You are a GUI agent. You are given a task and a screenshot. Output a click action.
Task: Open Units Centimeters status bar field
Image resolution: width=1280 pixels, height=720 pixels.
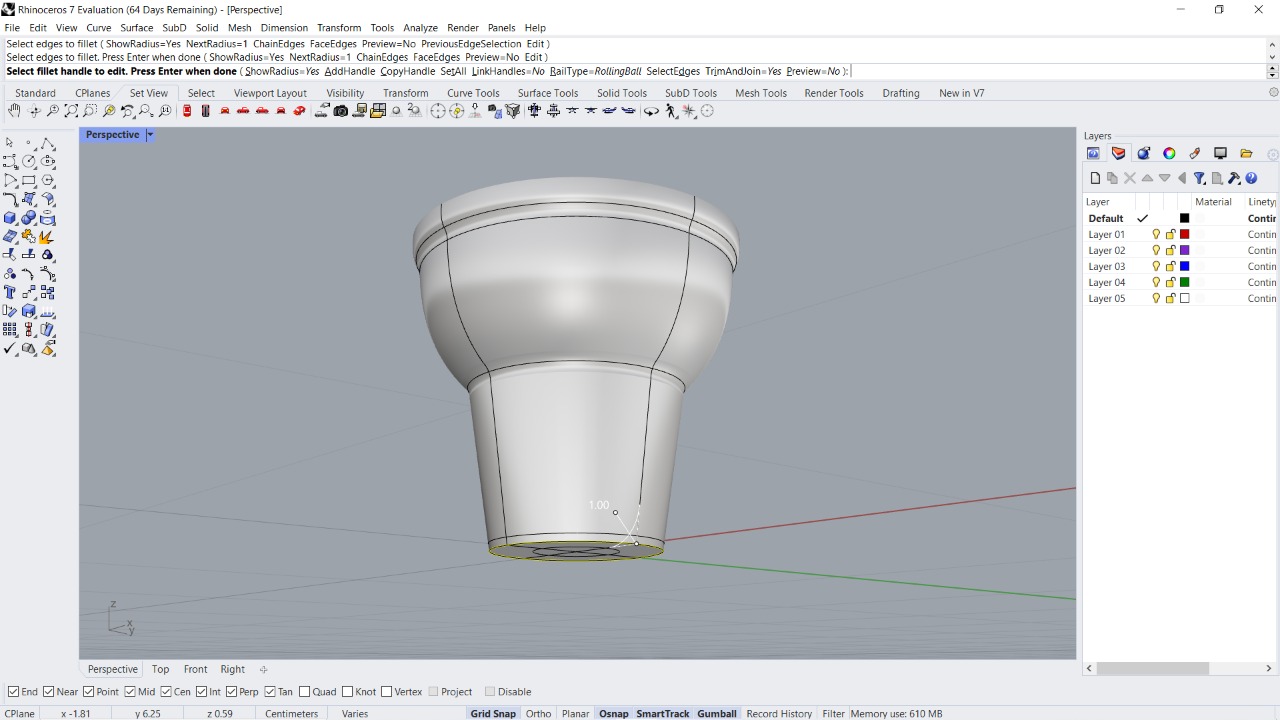tap(291, 714)
